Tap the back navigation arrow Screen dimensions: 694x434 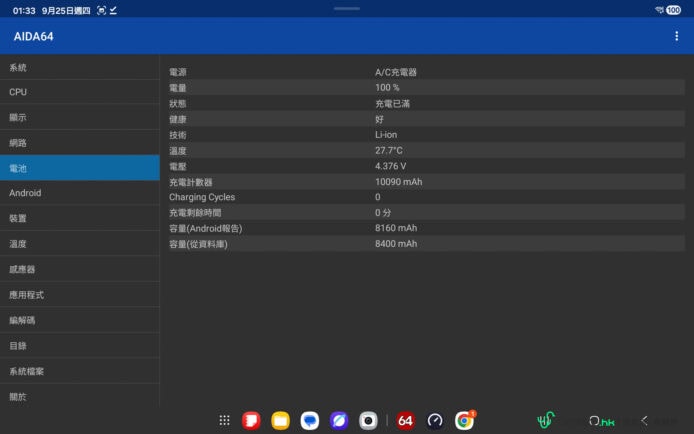[x=644, y=420]
